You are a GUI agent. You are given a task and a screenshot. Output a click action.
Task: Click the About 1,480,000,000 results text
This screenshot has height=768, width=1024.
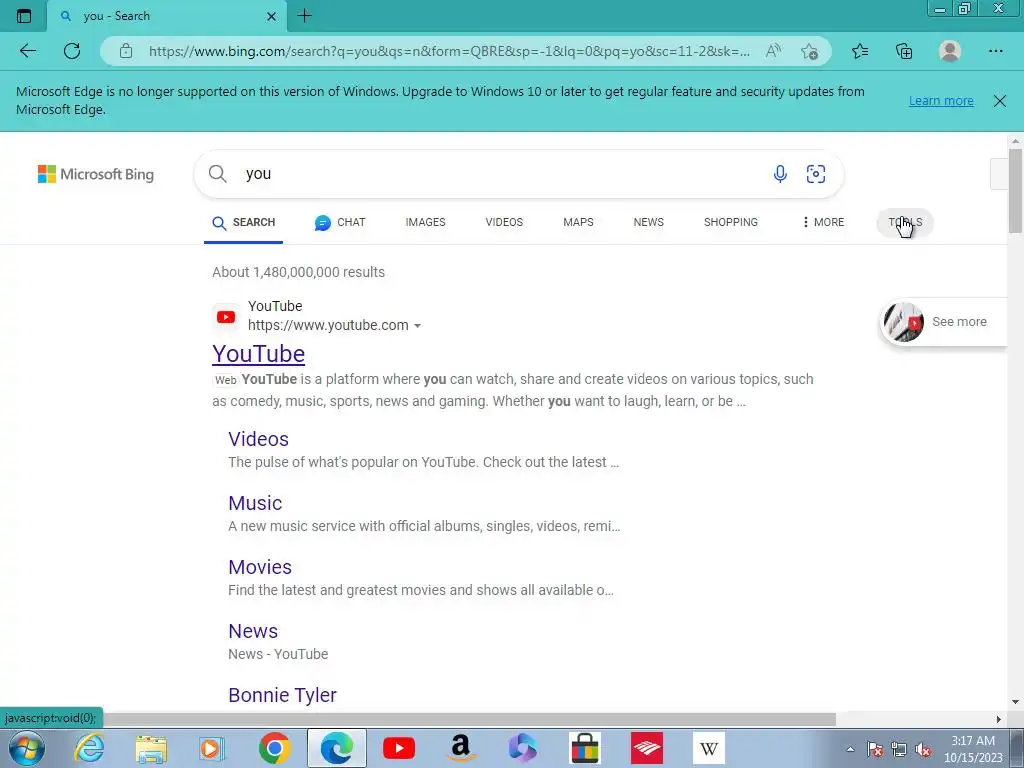298,272
